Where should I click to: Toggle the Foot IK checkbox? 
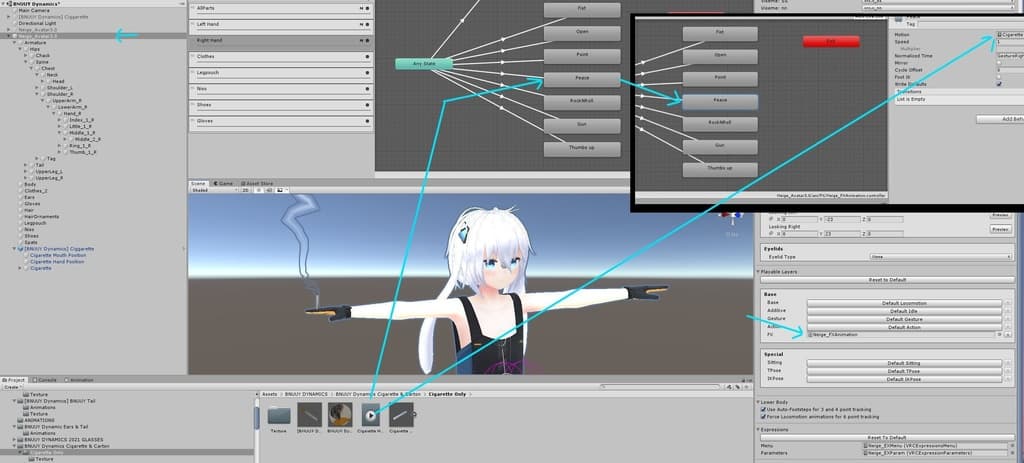pos(999,77)
